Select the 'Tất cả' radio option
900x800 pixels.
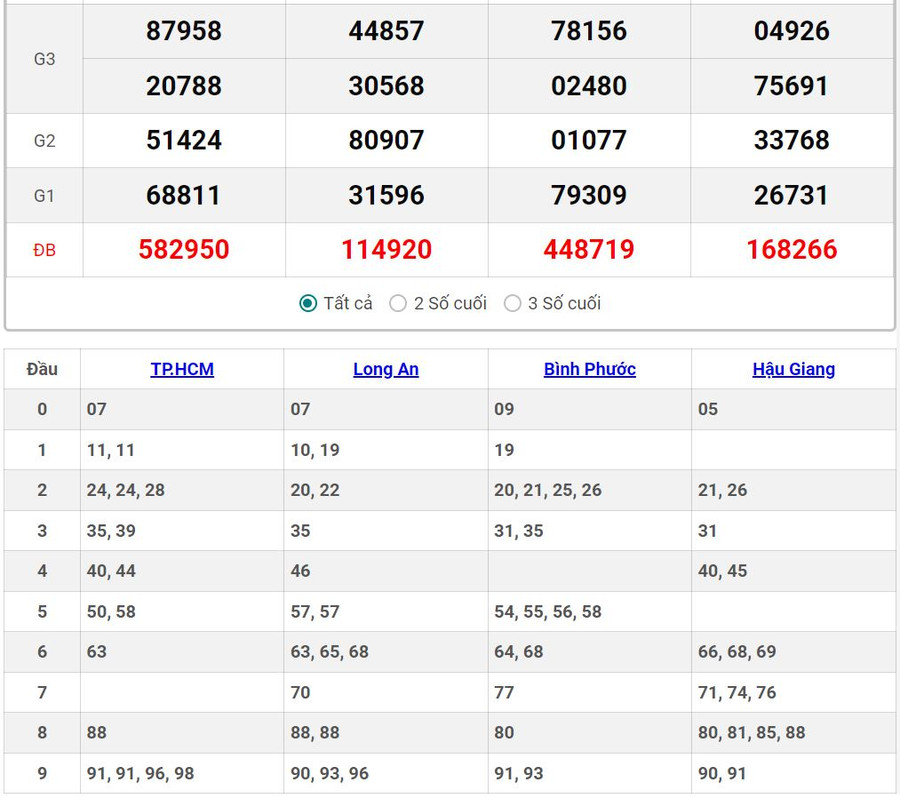coord(309,303)
